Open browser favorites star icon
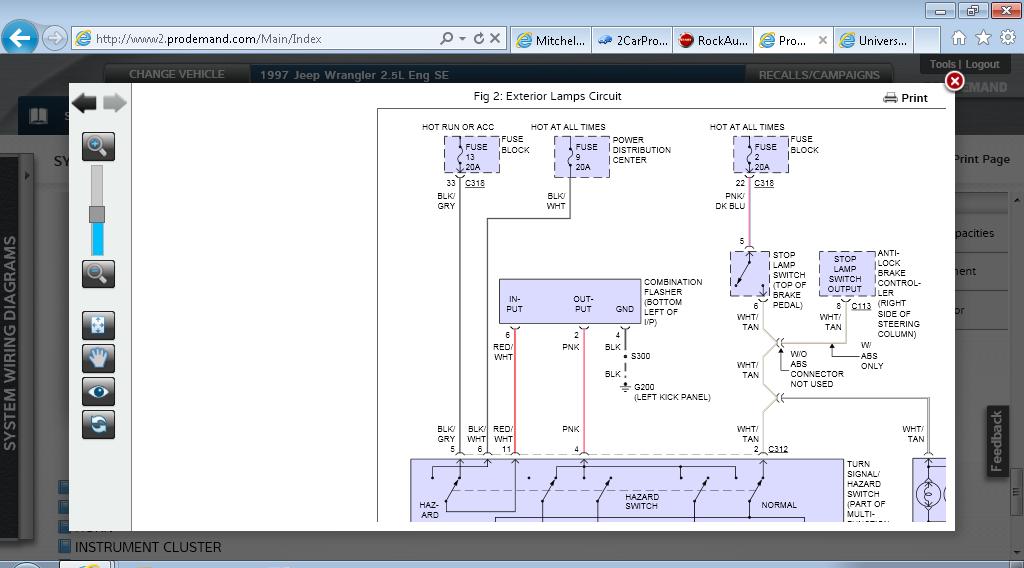This screenshot has width=1024, height=568. [983, 38]
